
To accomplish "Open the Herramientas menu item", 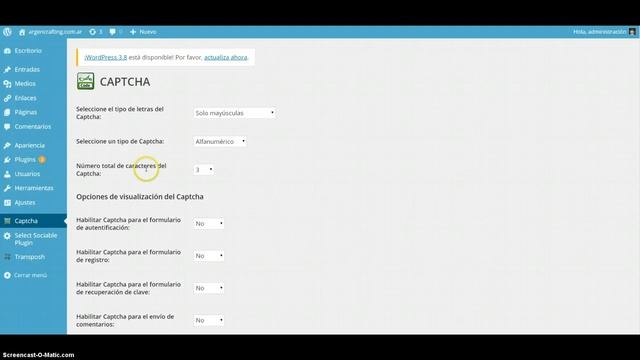I will [x=33, y=188].
